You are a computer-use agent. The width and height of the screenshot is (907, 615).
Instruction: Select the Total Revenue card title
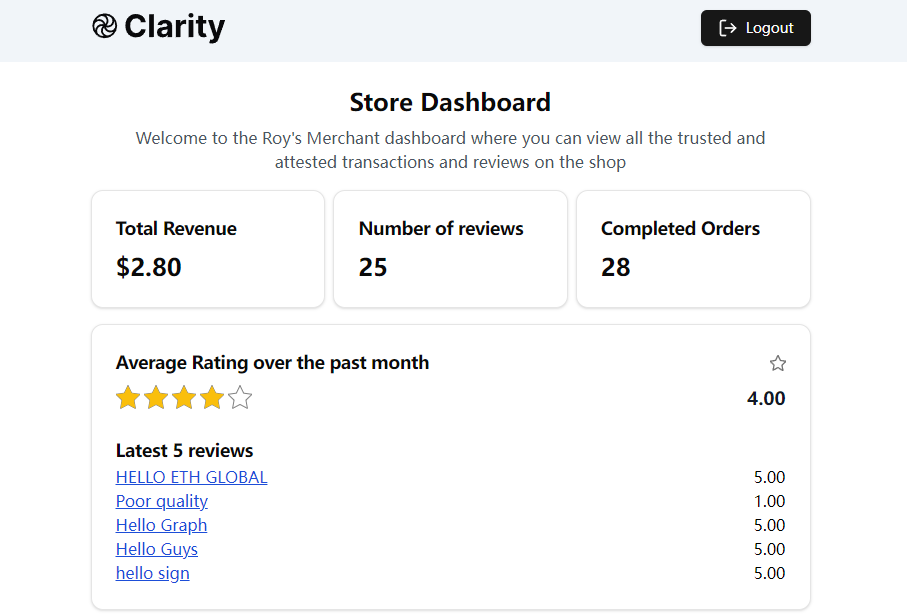(x=176, y=229)
